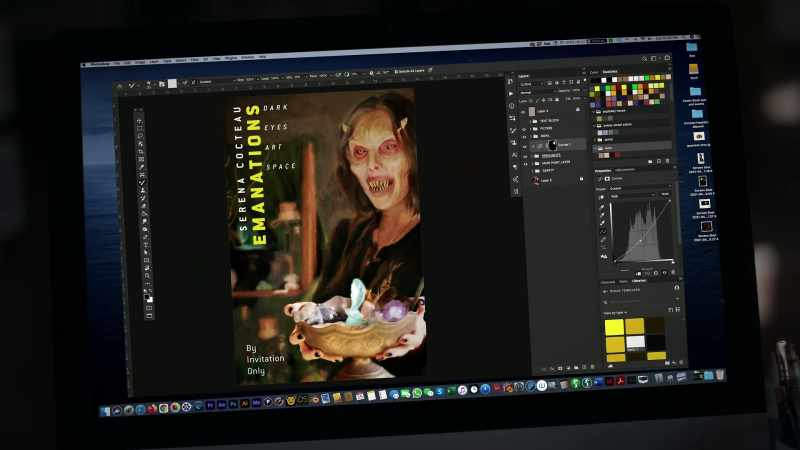Switch to the Libraries panel tab
Image resolution: width=800 pixels, height=450 pixels.
639,281
